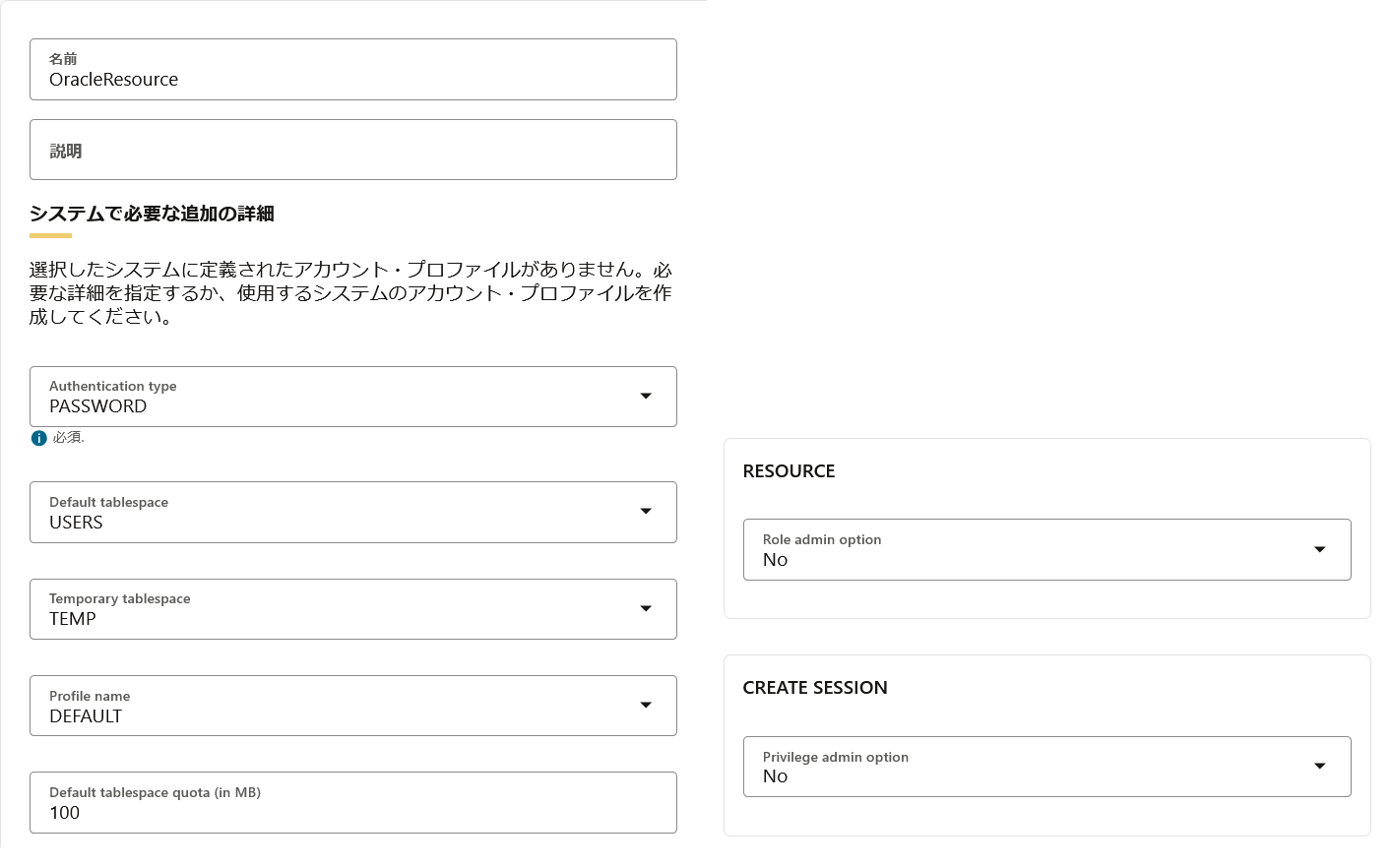The width and height of the screenshot is (1391, 868).
Task: Click the RESOURCE card heading
Action: point(789,471)
